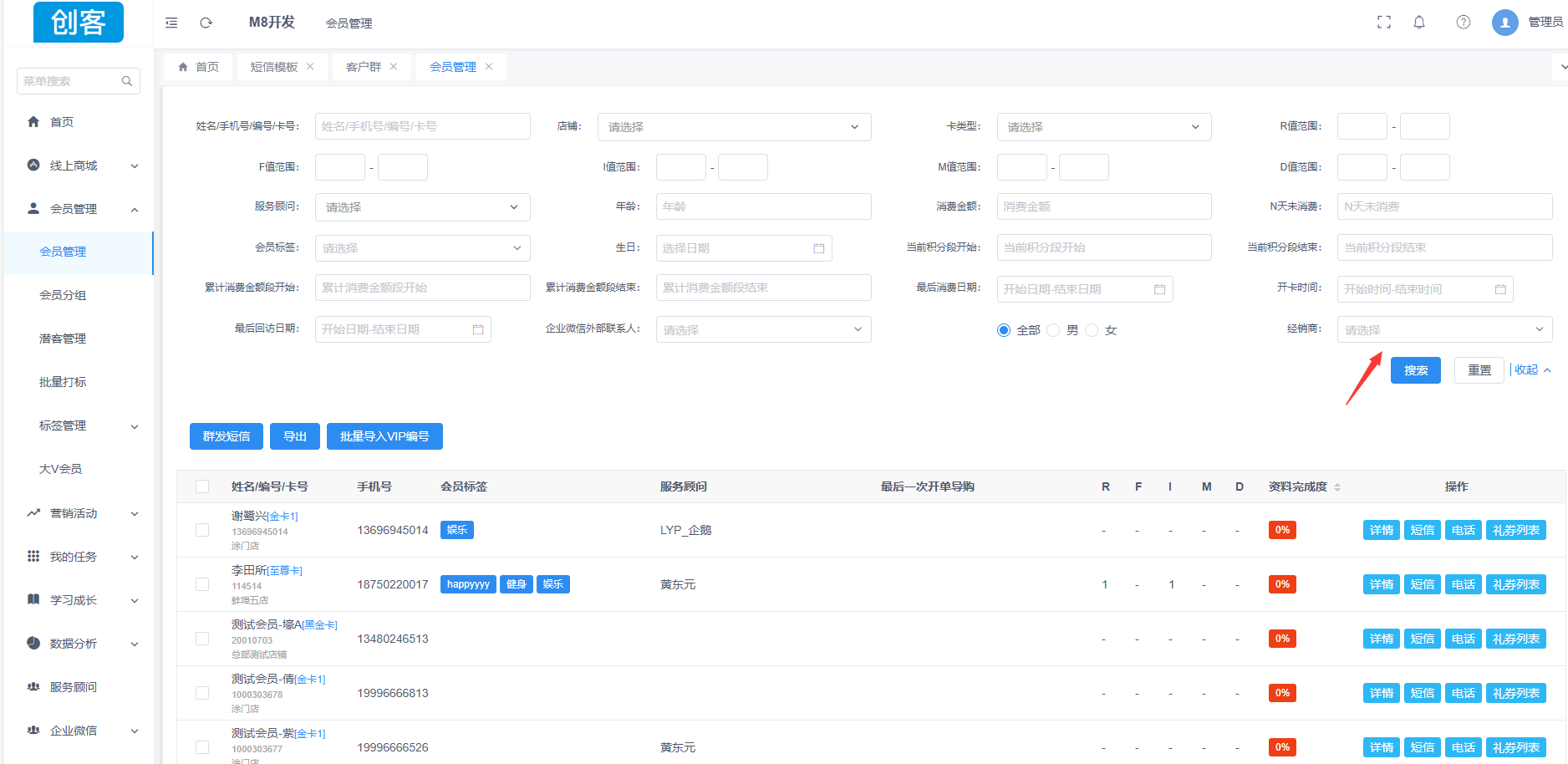Check the row for 测试会员-倩

pyautogui.click(x=202, y=693)
